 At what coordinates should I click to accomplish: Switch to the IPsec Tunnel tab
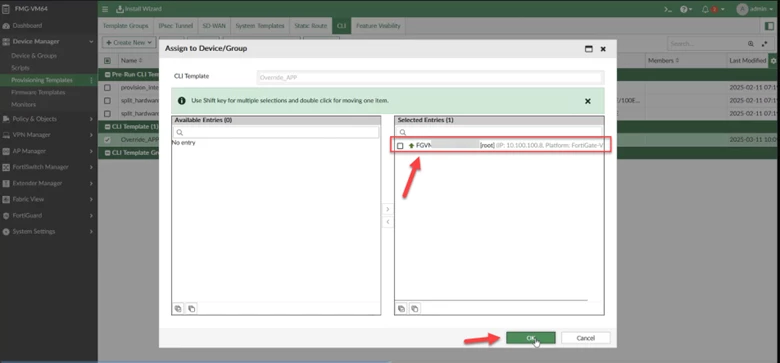[176, 26]
